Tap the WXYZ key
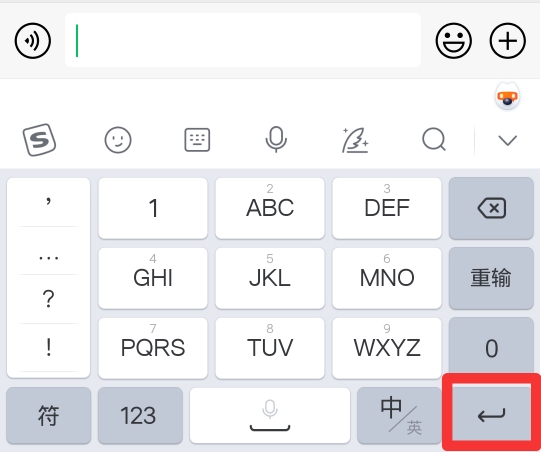The height and width of the screenshot is (452, 541). point(387,348)
